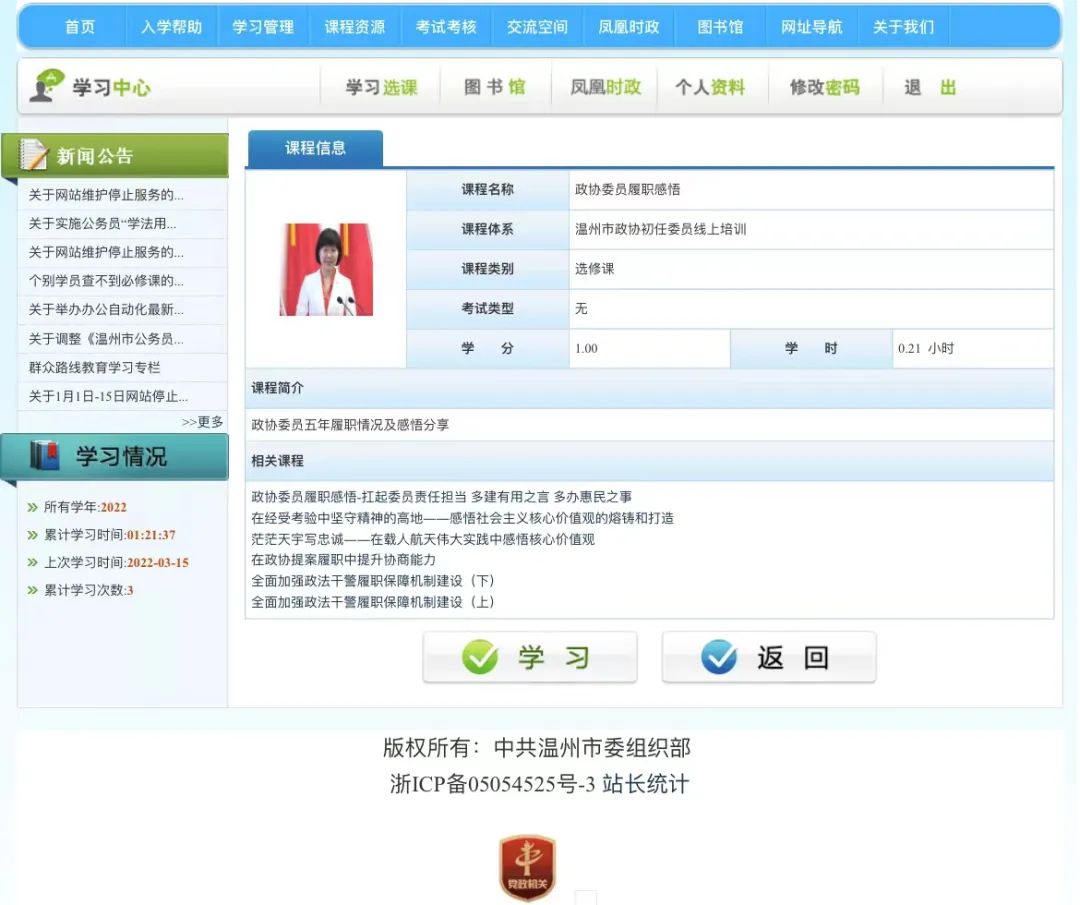Click 退出 to log out

(x=930, y=88)
